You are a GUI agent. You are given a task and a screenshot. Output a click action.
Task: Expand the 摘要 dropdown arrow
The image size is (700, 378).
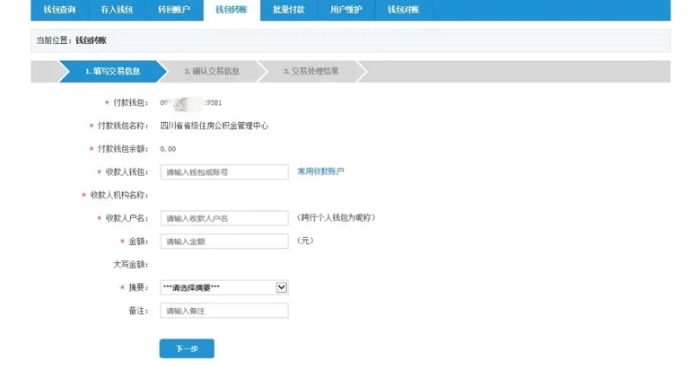[x=281, y=287]
